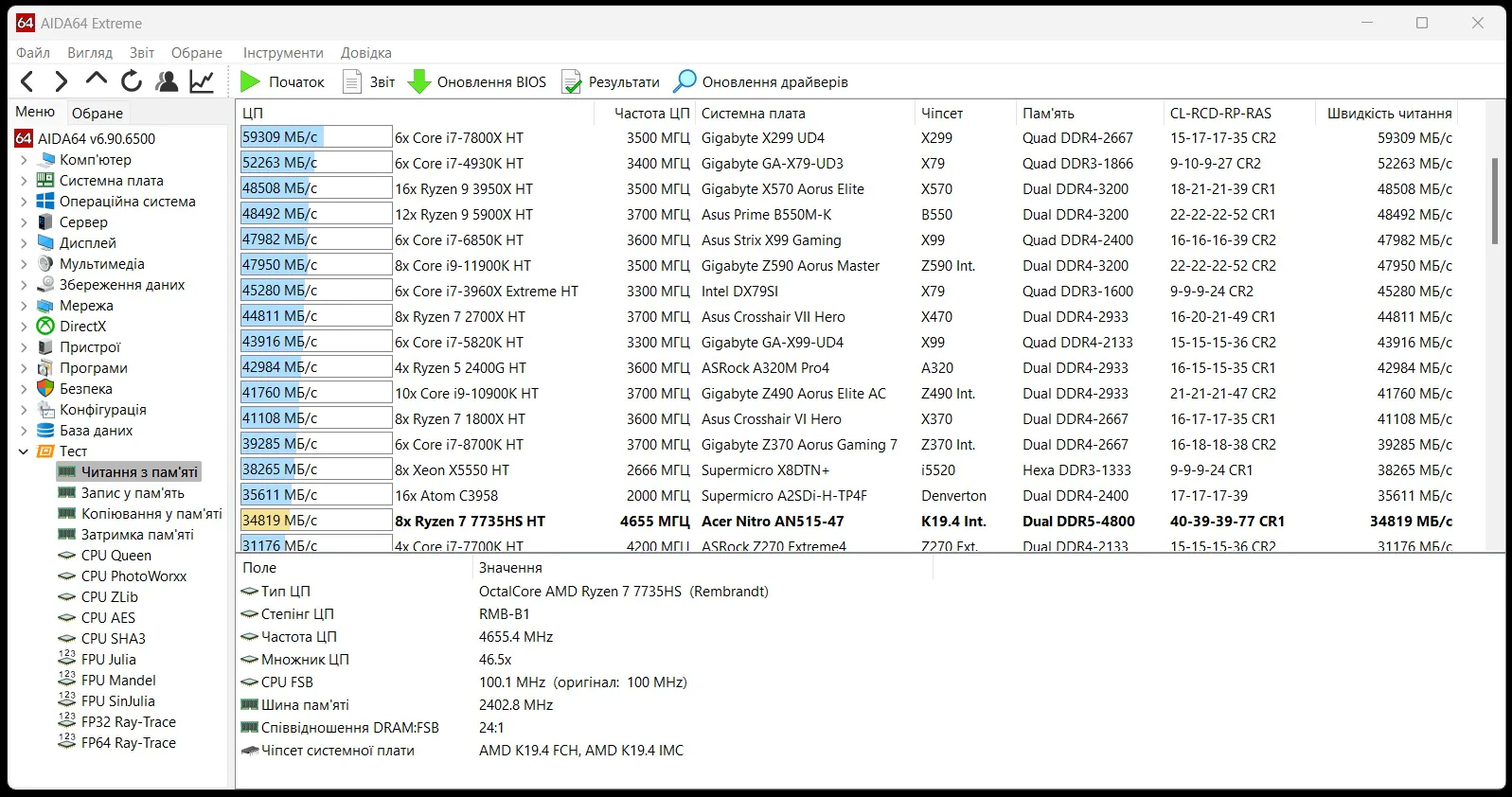Open the Інструменти menu
The height and width of the screenshot is (797, 1512).
point(283,52)
